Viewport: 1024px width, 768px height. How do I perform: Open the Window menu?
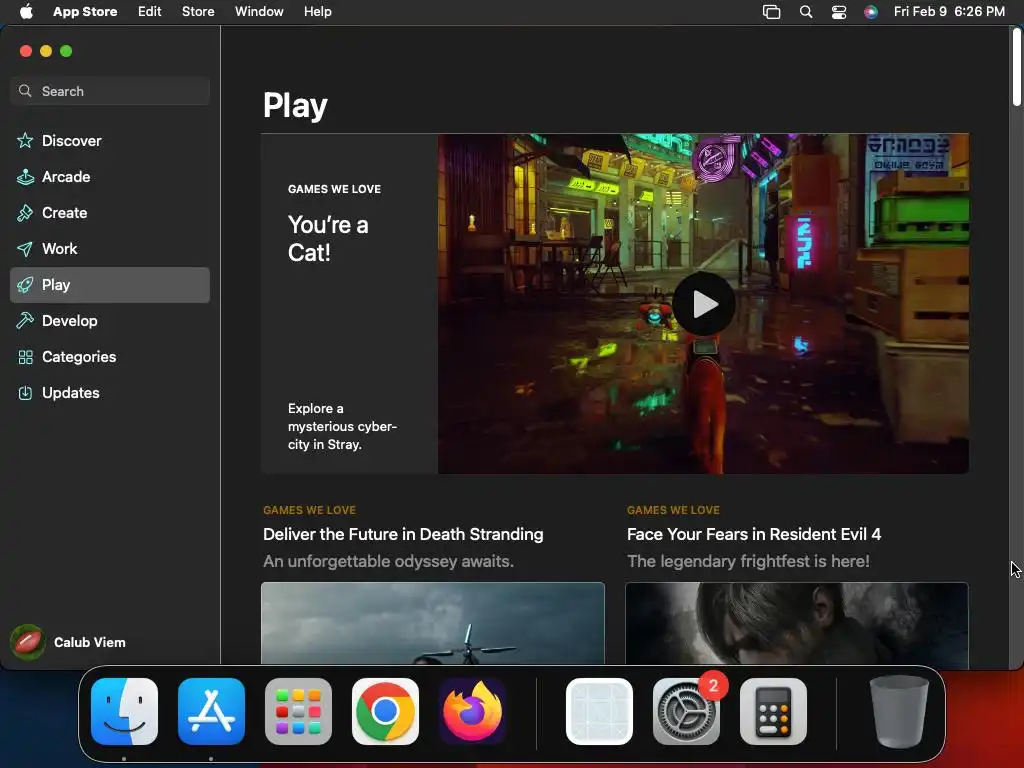coord(259,12)
